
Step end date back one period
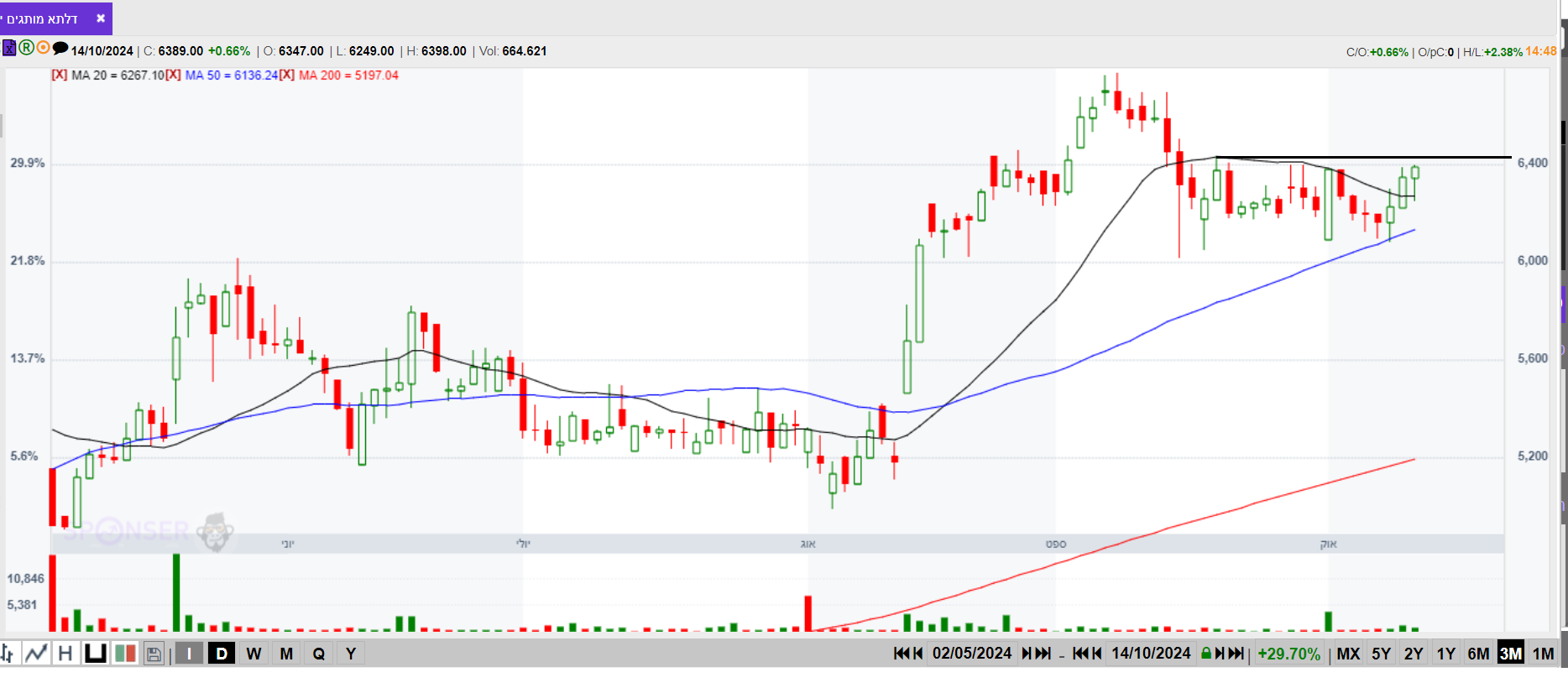tap(1097, 654)
